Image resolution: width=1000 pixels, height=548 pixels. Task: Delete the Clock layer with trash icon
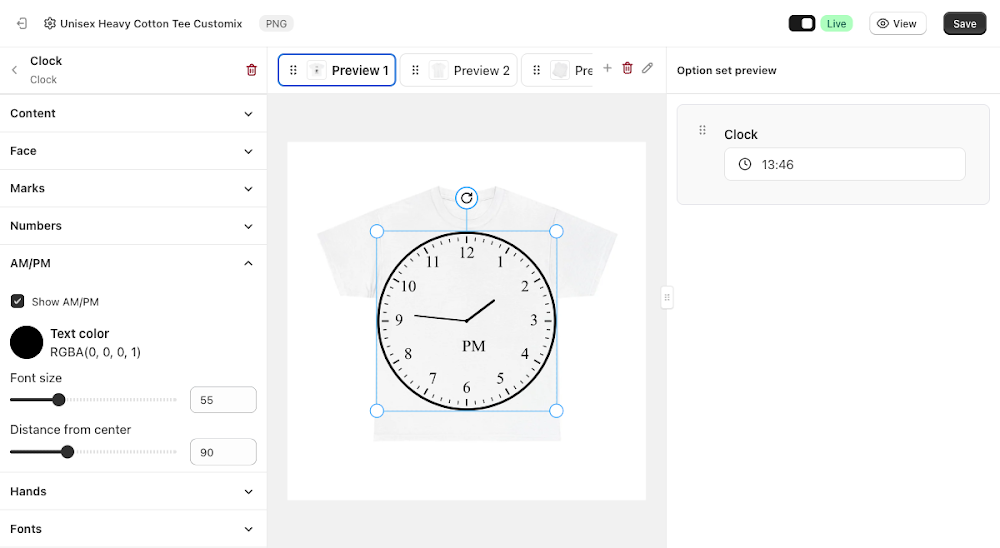tap(251, 70)
